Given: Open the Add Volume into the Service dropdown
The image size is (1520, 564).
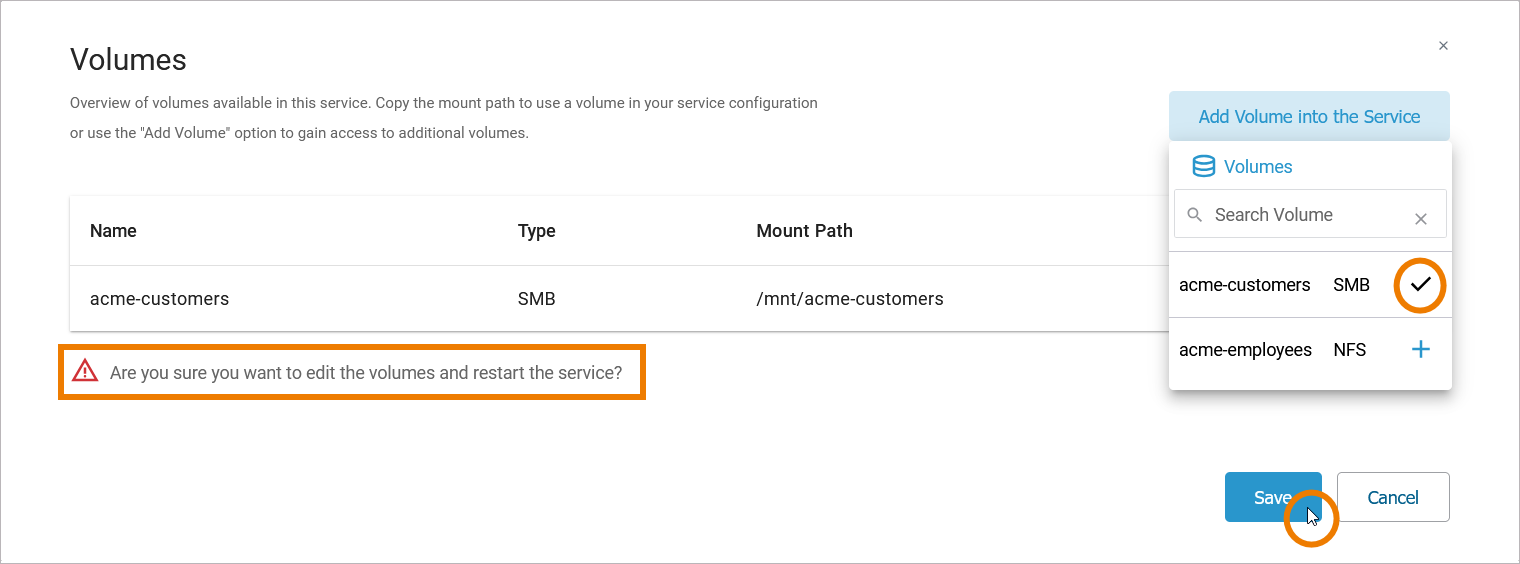Looking at the screenshot, I should 1308,117.
